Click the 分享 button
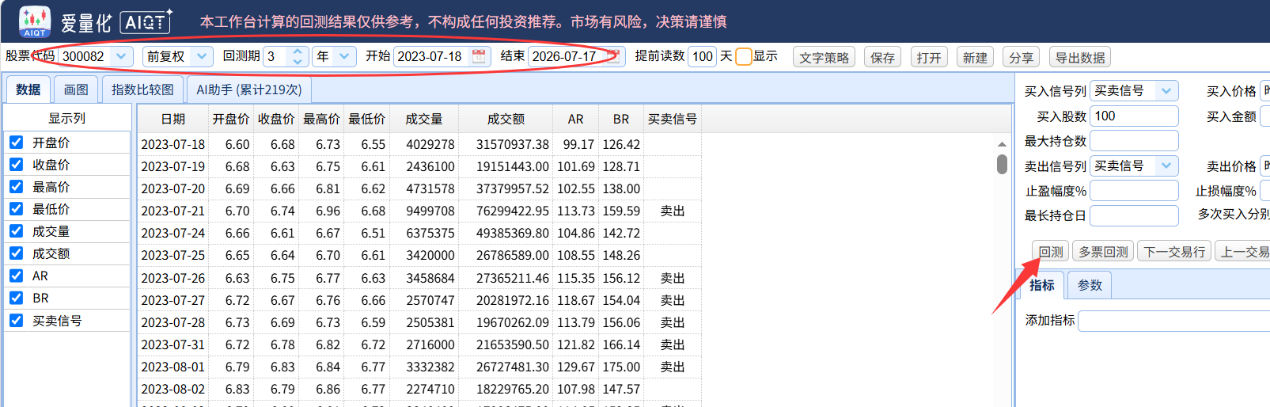The width and height of the screenshot is (1270, 407). click(x=1022, y=57)
